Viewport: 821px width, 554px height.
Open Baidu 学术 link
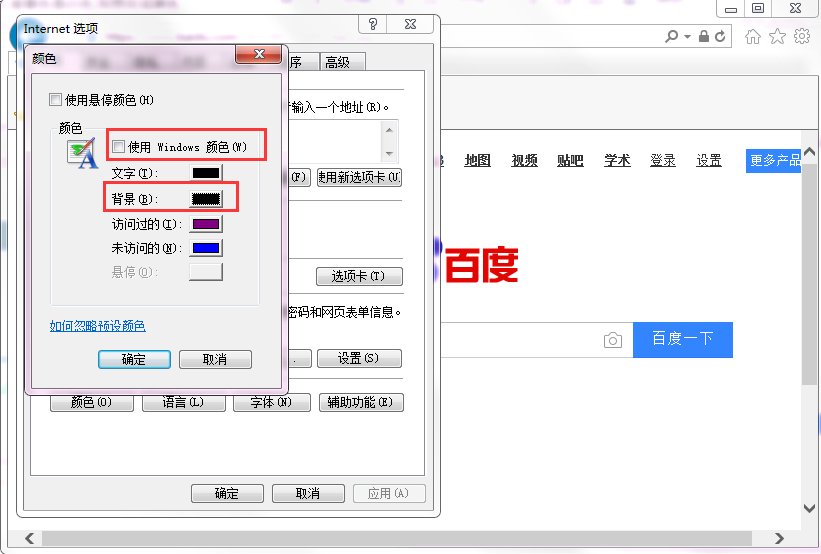pyautogui.click(x=617, y=160)
